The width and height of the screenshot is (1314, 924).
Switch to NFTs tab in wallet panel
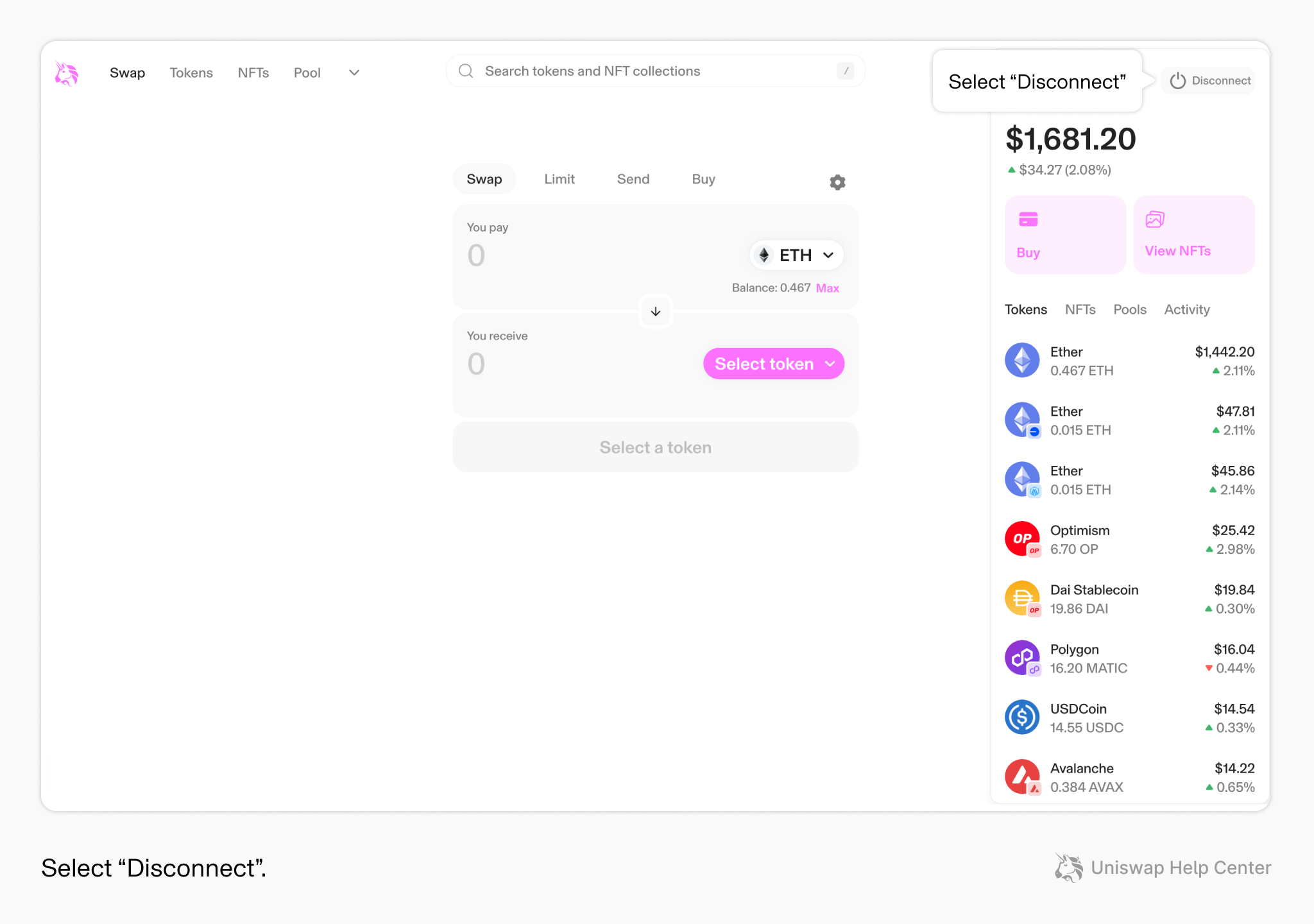tap(1080, 309)
